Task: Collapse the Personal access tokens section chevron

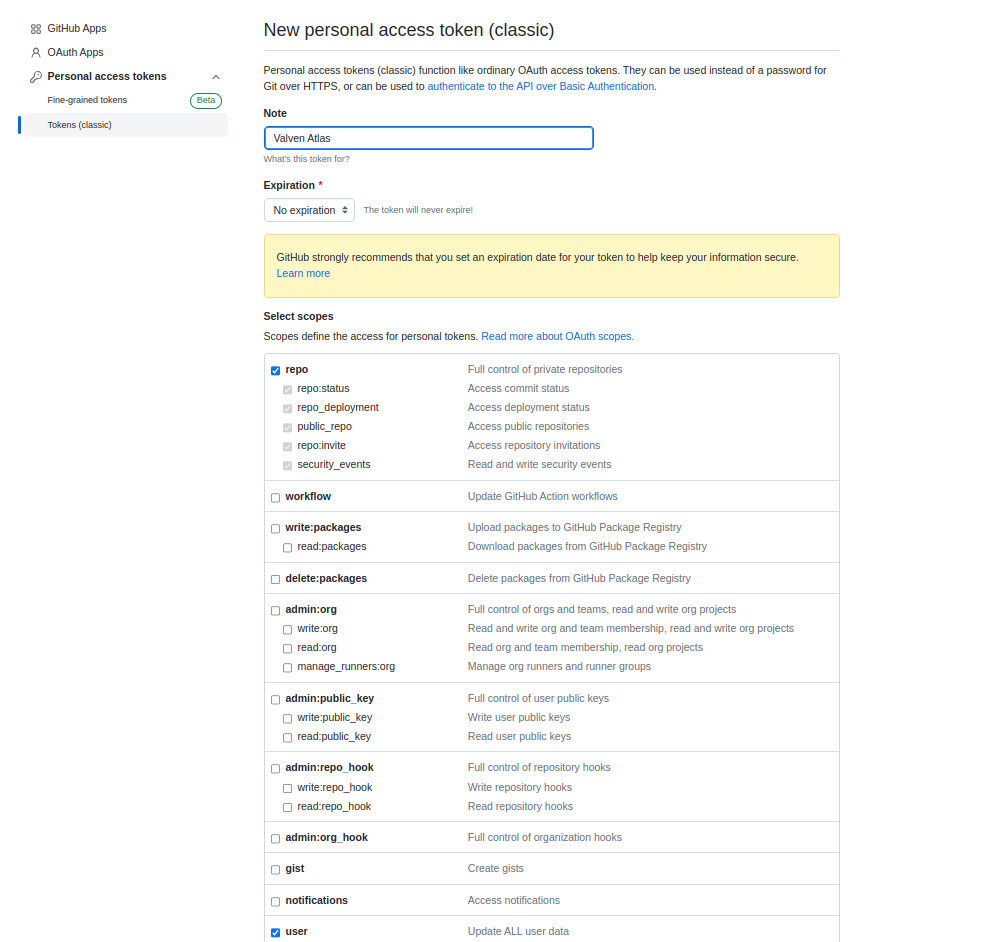Action: coord(216,77)
